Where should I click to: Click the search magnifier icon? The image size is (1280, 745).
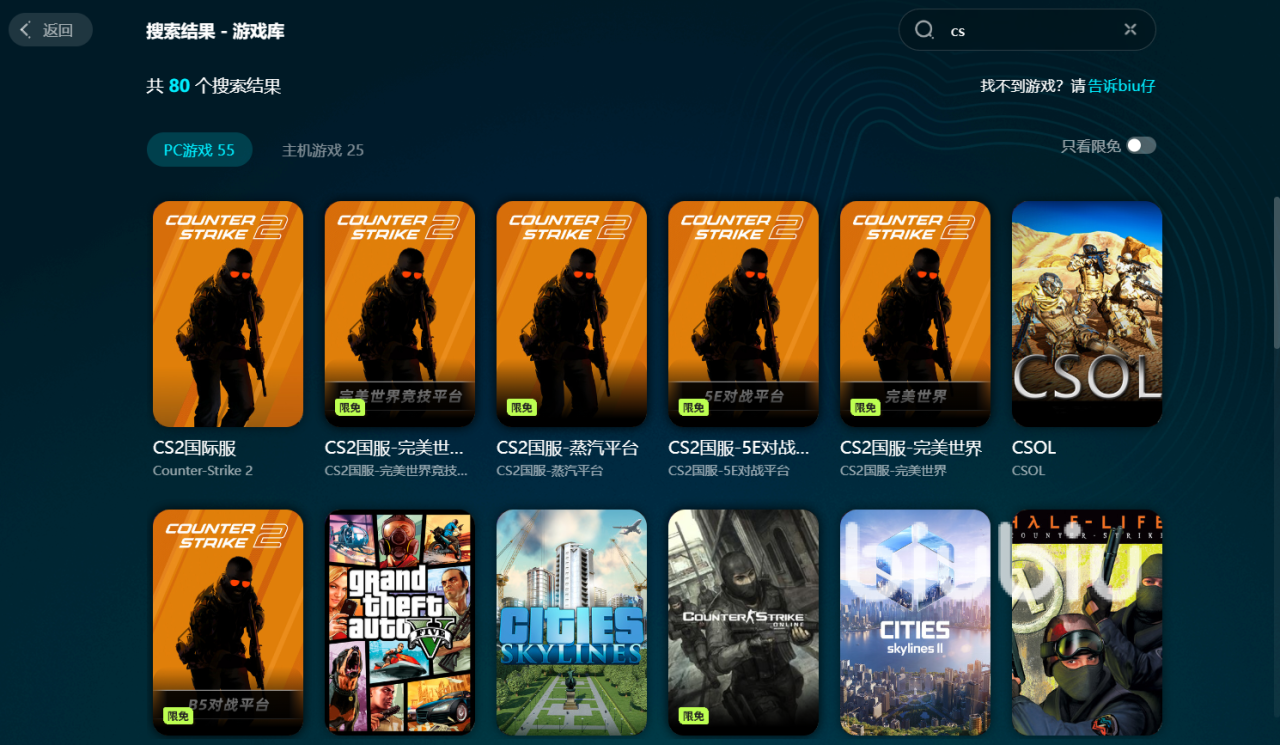(x=924, y=30)
